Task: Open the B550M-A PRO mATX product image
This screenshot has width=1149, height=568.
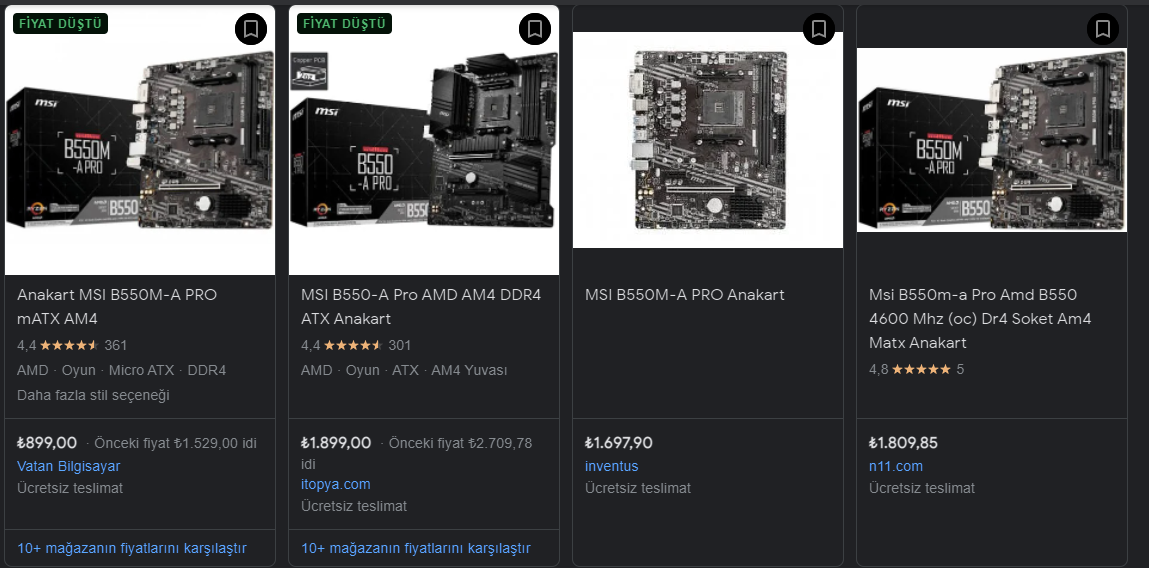Action: (x=140, y=140)
